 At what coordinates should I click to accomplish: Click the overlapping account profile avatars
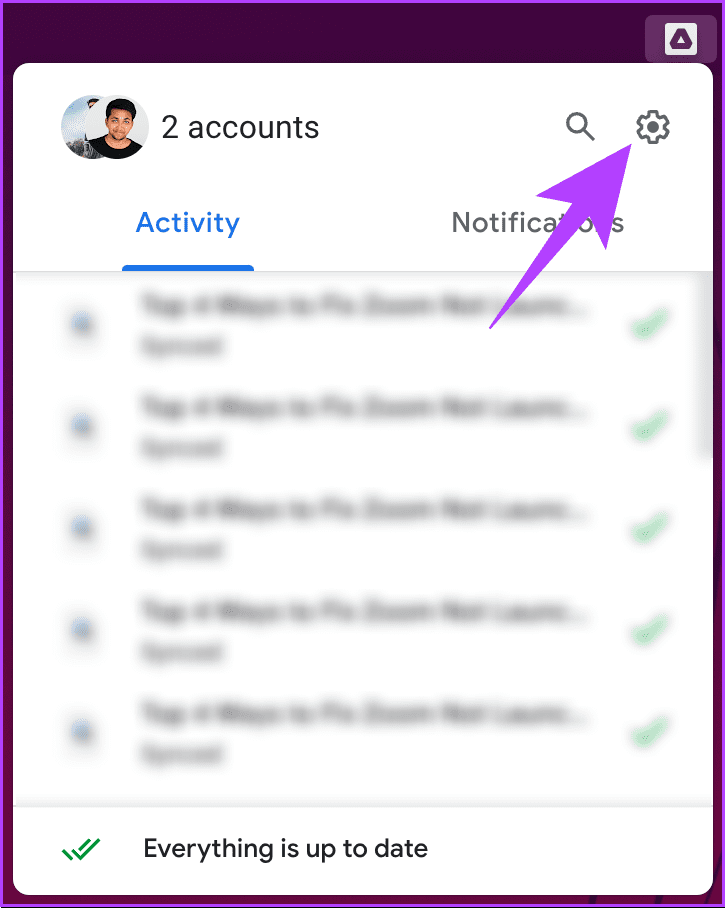[x=105, y=127]
